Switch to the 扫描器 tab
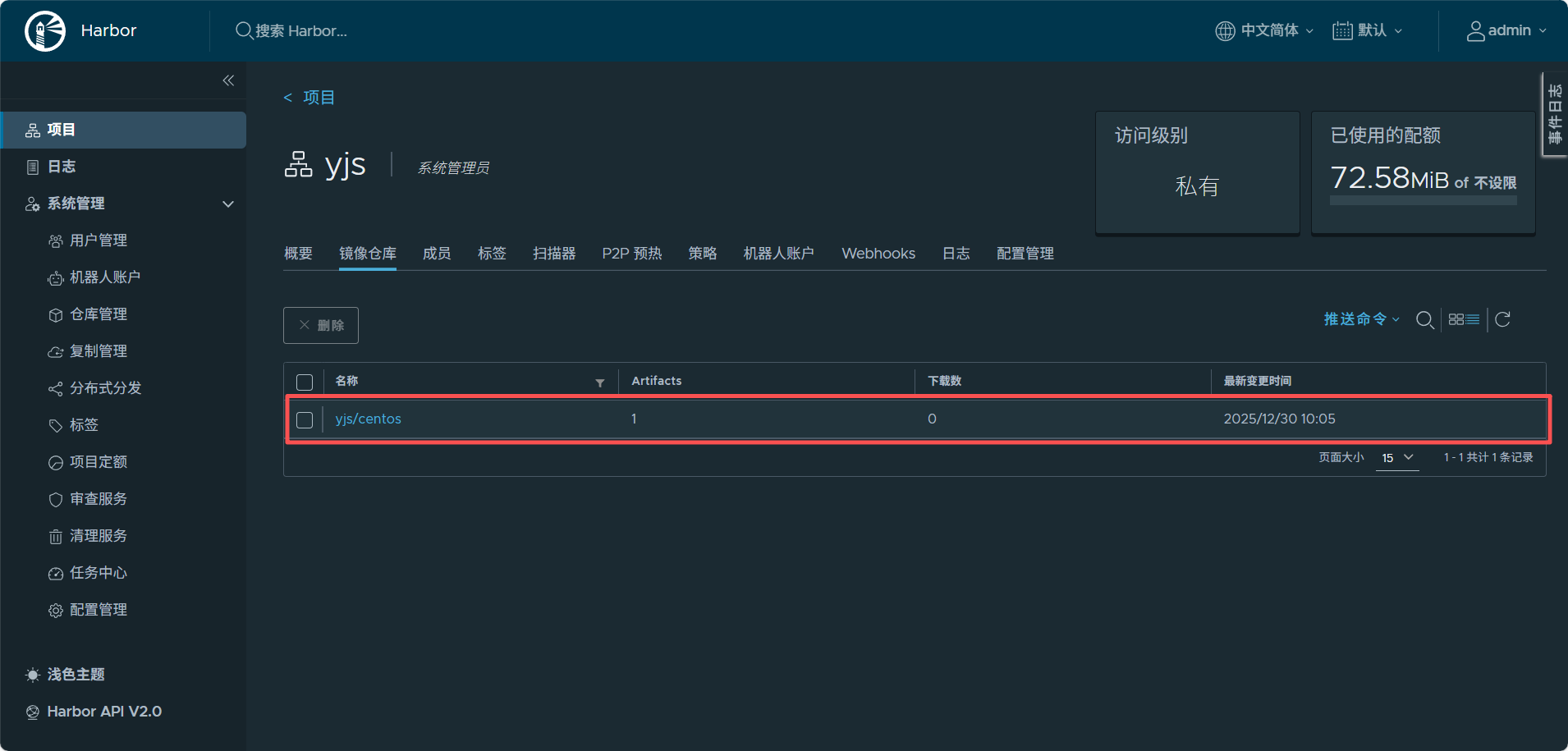This screenshot has height=751, width=1568. point(554,254)
